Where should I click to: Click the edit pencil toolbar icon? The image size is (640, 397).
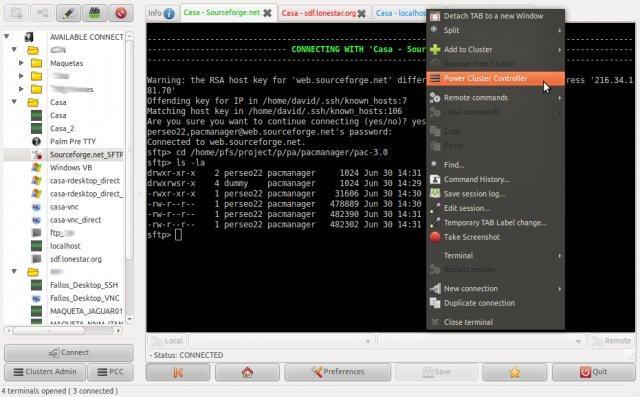[68, 13]
